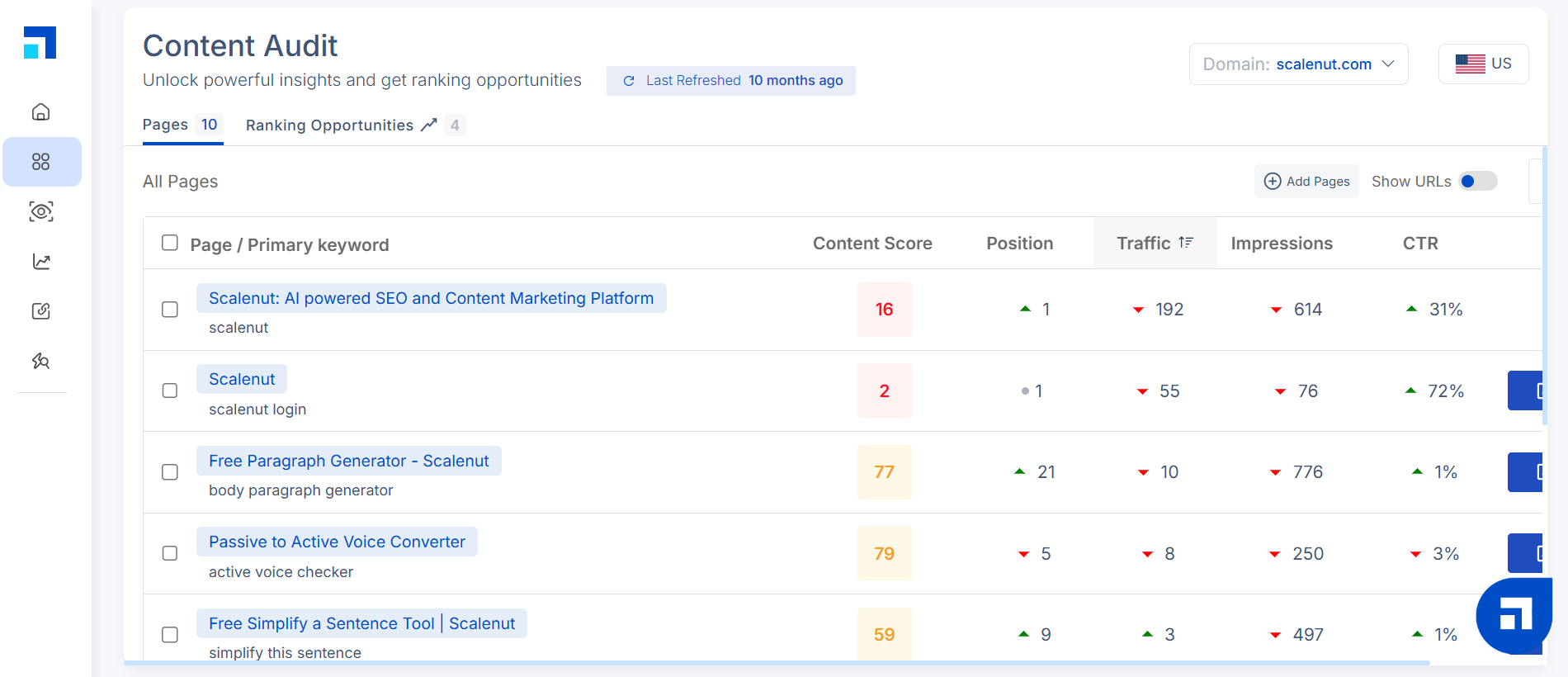The width and height of the screenshot is (1568, 677).
Task: Click content score 79 badge
Action: [x=885, y=553]
